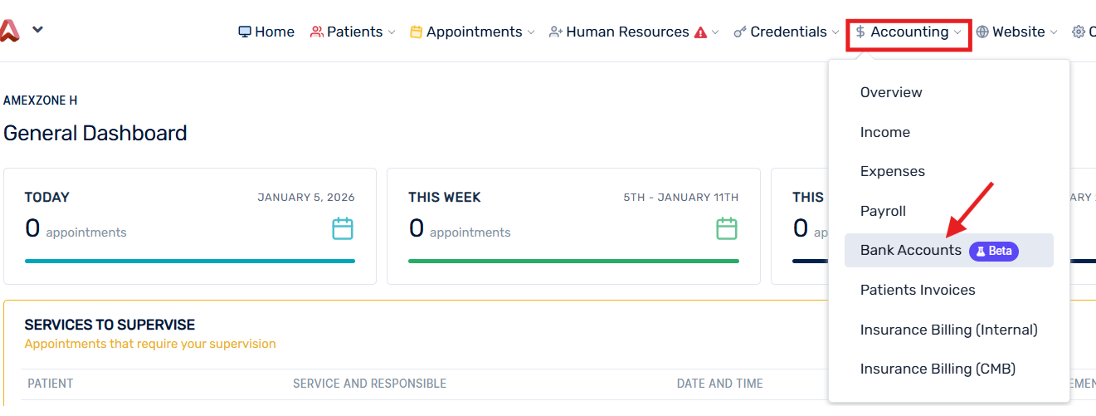The image size is (1096, 416).
Task: Expand the Patients menu chevron
Action: click(391, 33)
